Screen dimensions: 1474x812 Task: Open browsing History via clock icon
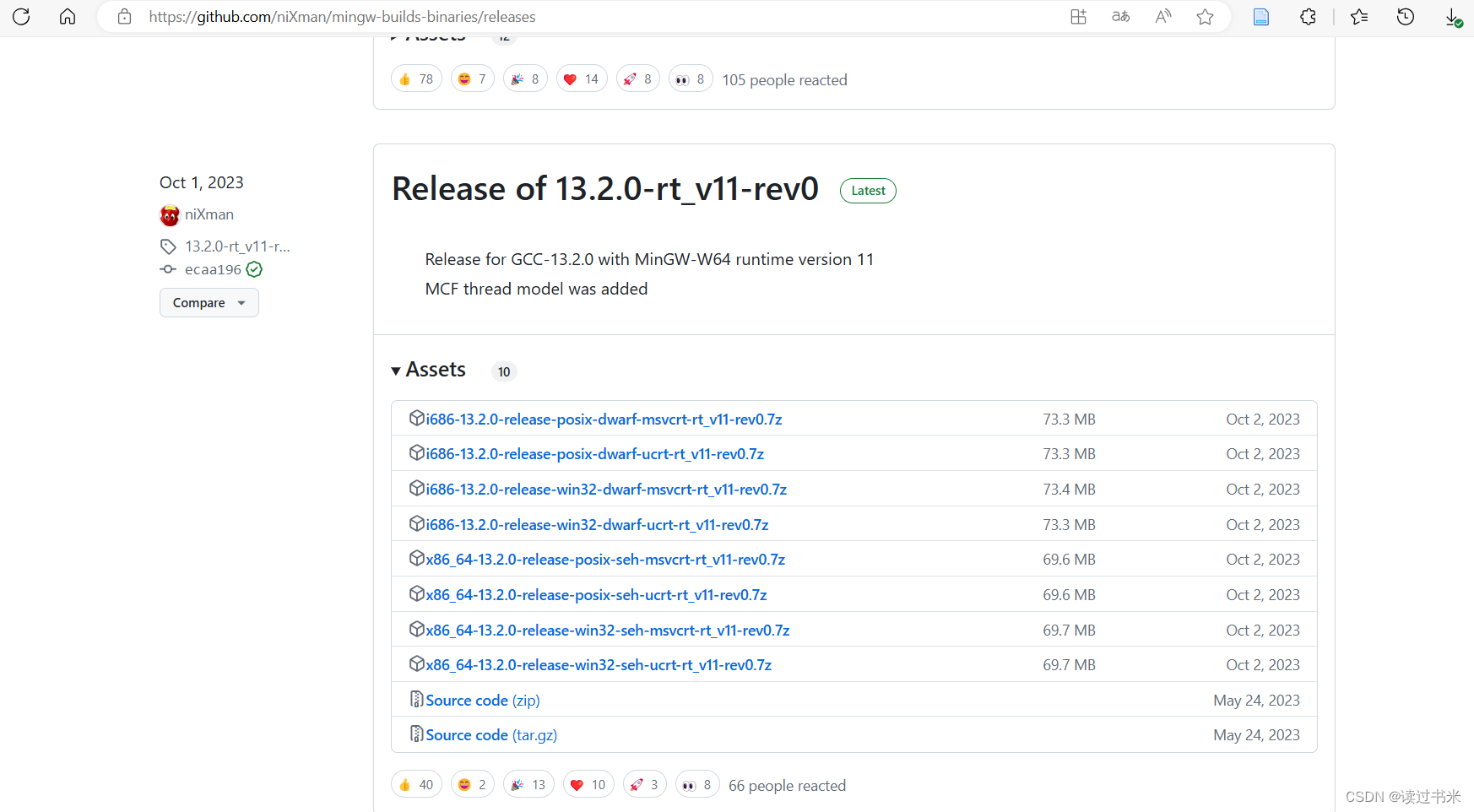point(1406,16)
